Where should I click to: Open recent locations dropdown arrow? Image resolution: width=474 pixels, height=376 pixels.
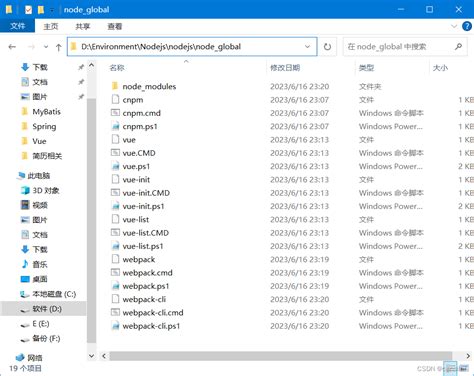tap(46, 47)
